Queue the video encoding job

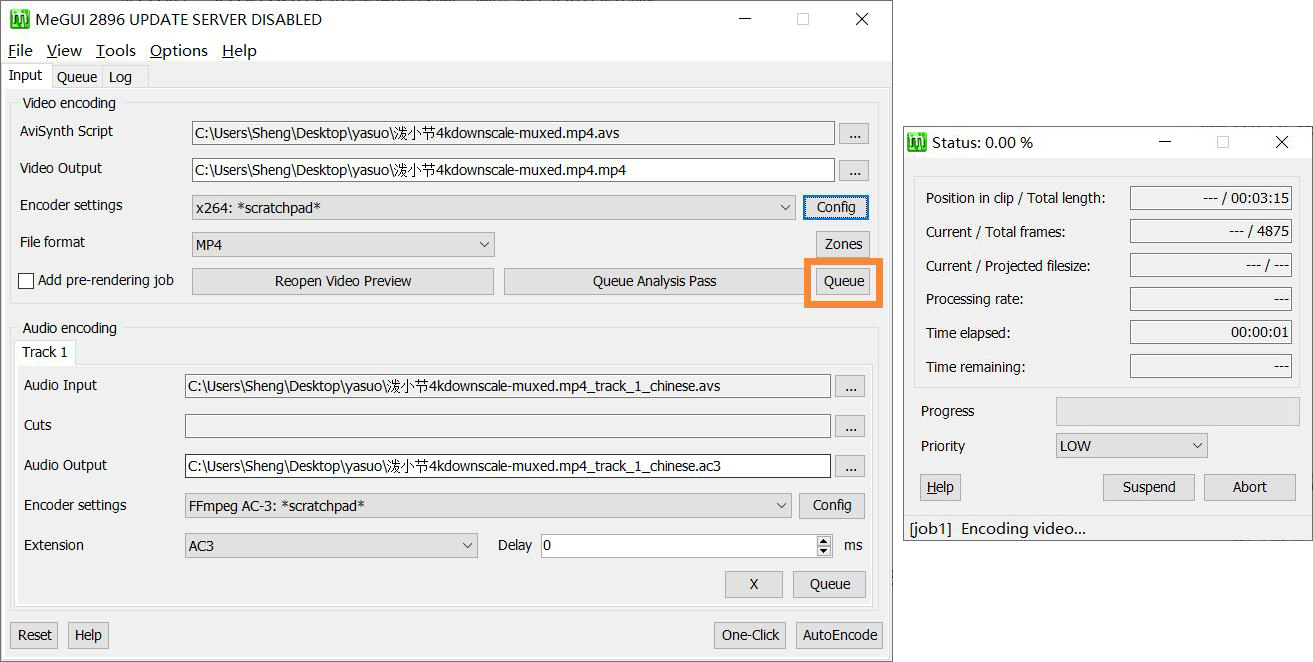coord(843,281)
